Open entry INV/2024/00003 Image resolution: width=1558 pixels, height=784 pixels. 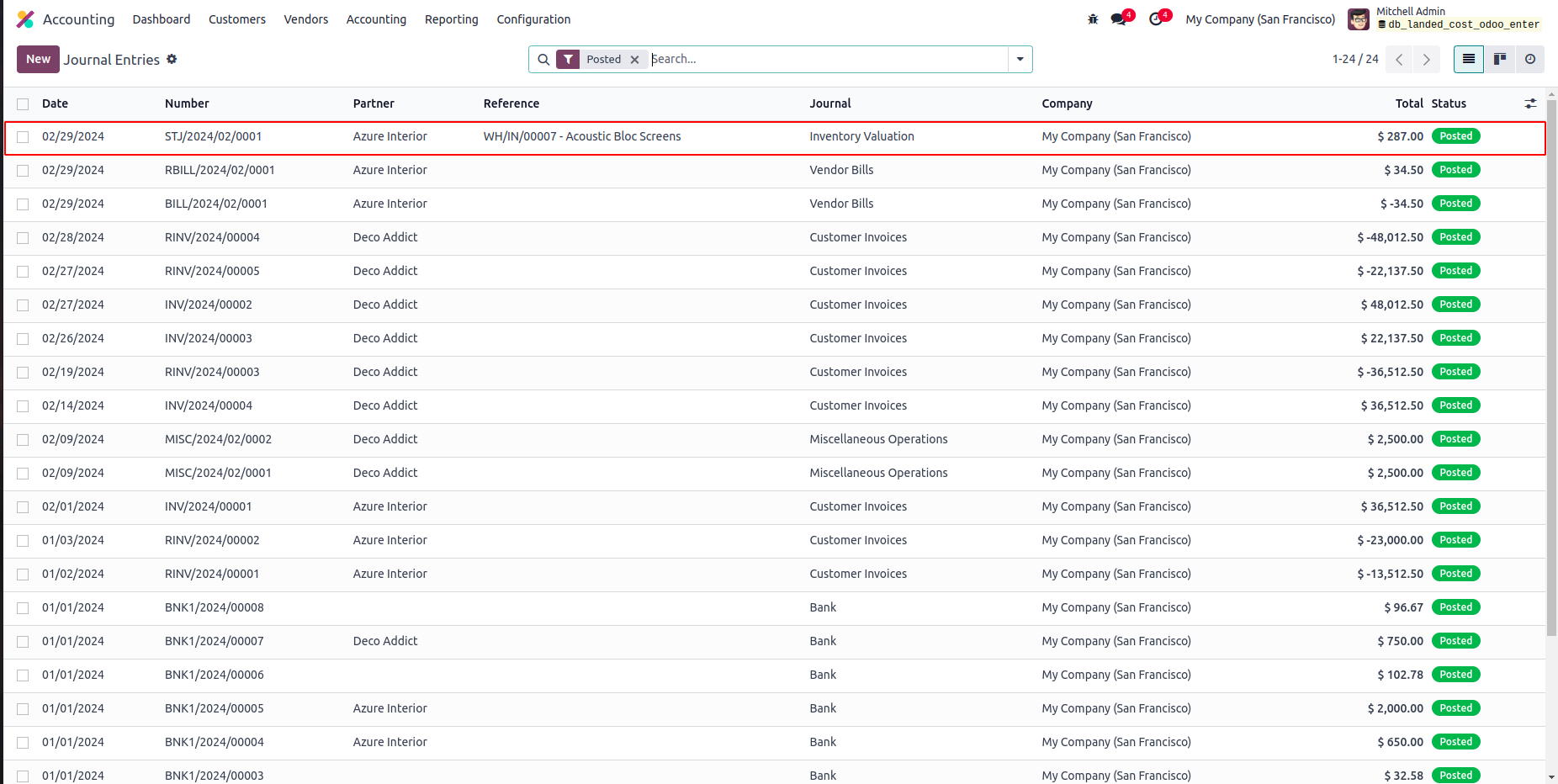[209, 338]
